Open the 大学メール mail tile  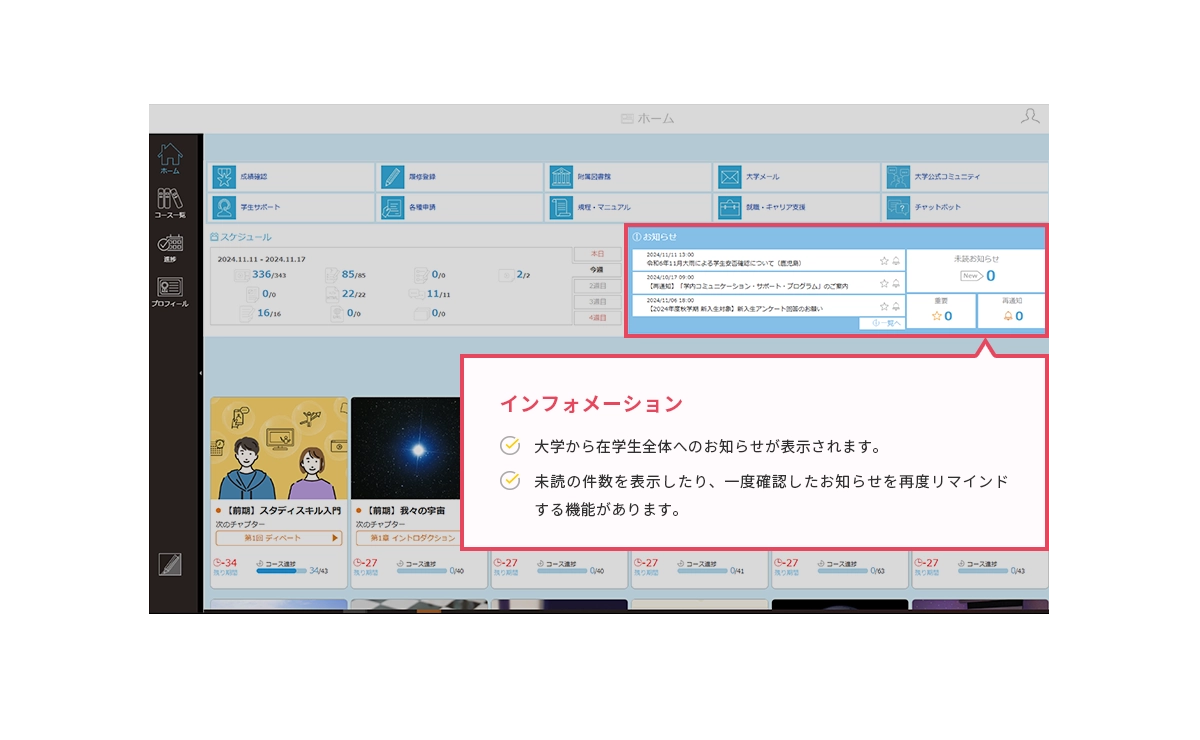(796, 177)
